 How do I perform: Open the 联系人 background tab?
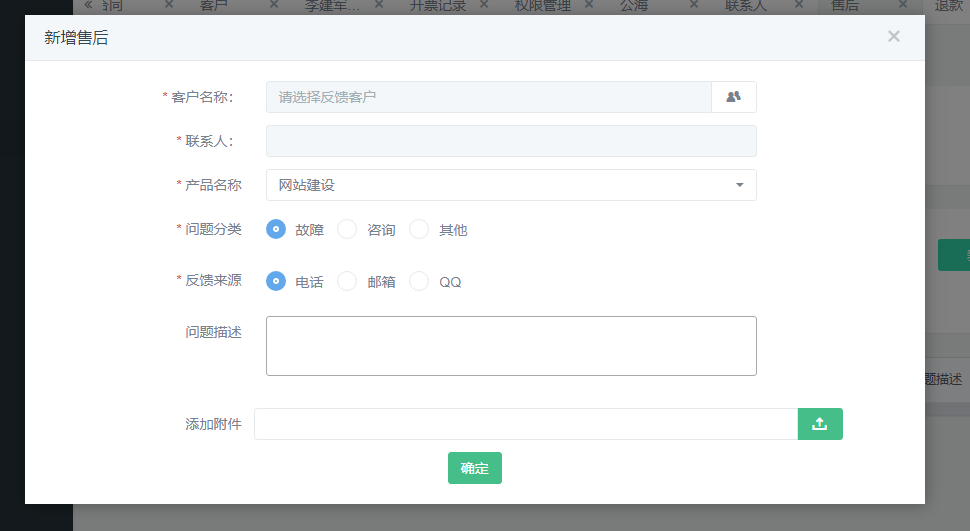coord(746,6)
